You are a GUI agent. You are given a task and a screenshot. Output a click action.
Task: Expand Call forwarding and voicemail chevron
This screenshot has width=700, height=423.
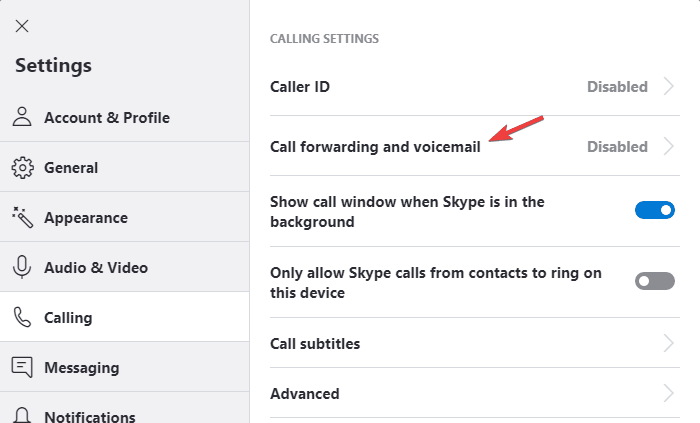(x=668, y=146)
